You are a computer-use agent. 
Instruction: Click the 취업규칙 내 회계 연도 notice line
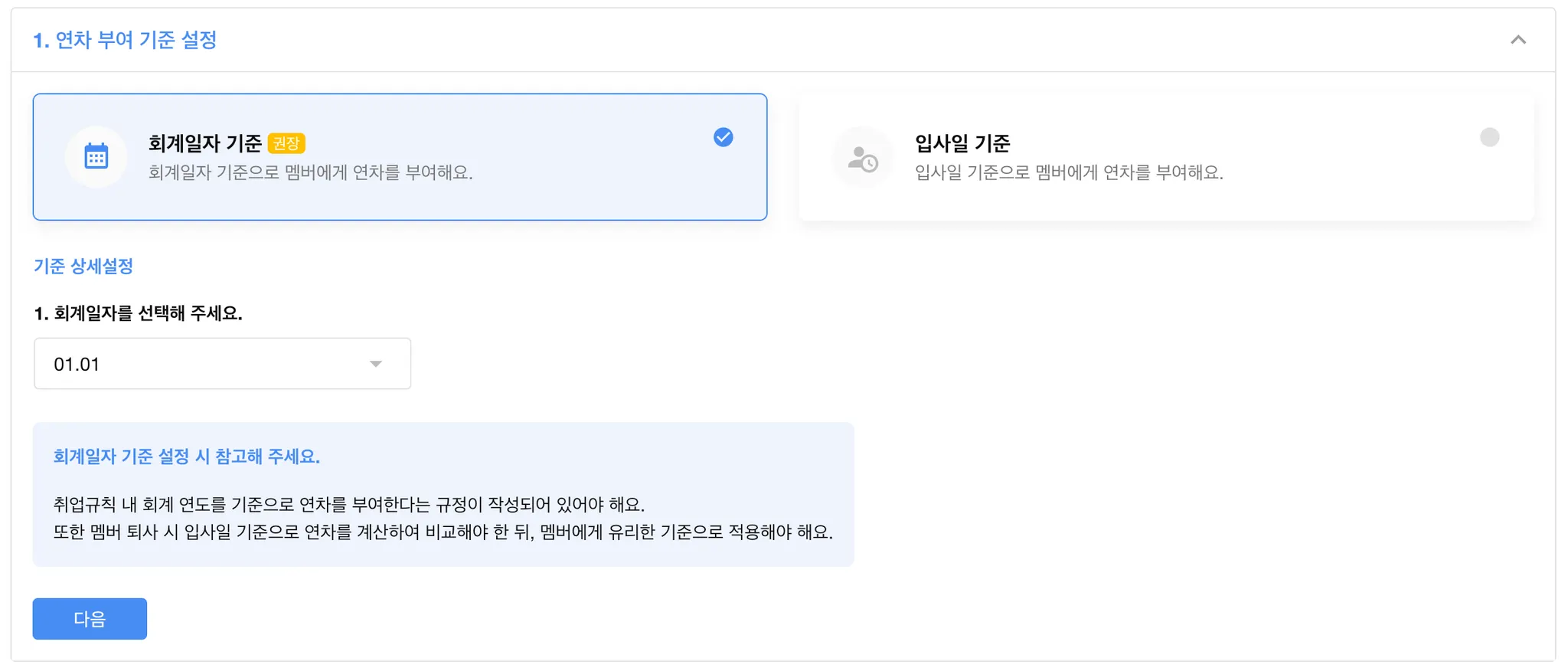tap(348, 505)
